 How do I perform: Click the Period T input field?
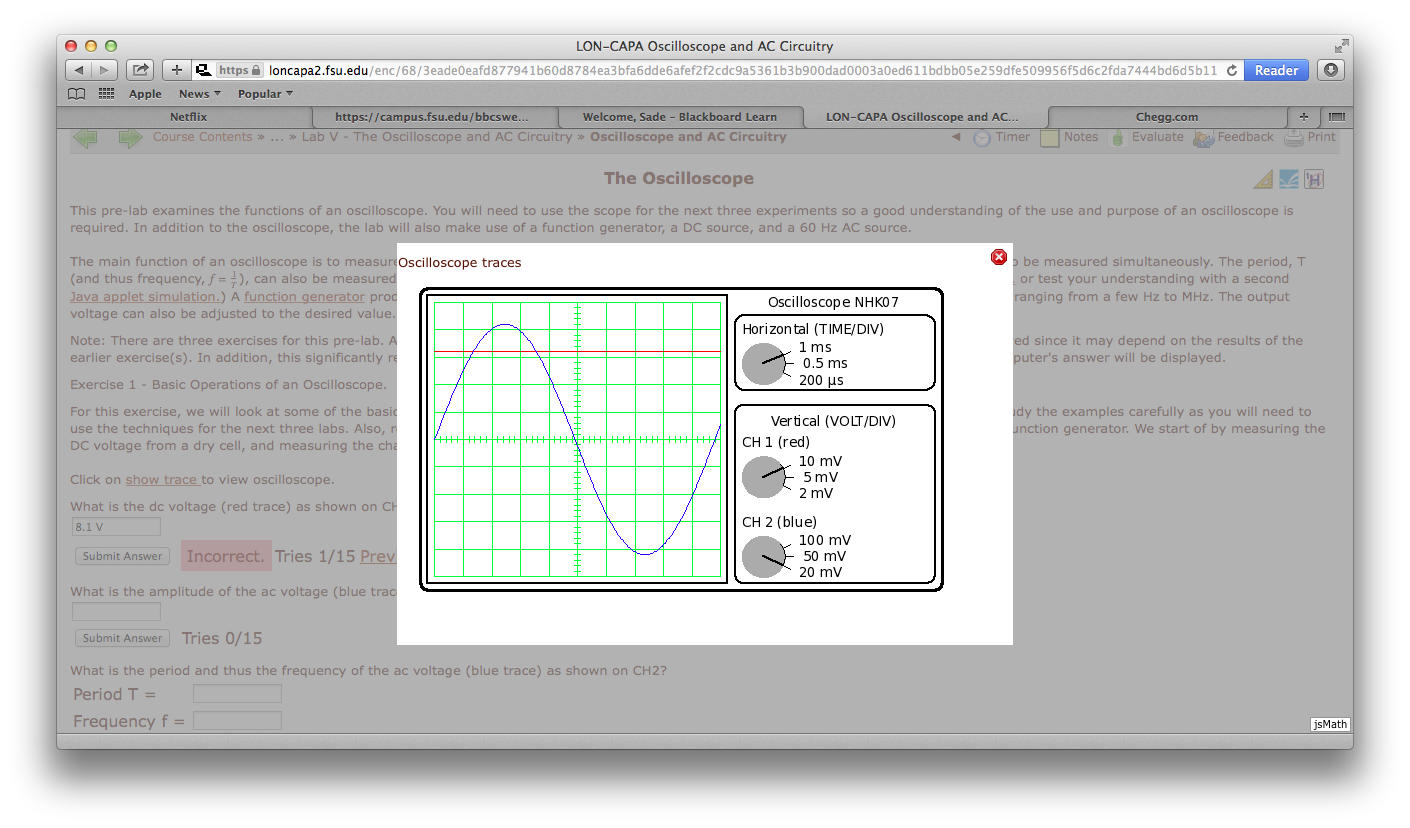tap(237, 694)
